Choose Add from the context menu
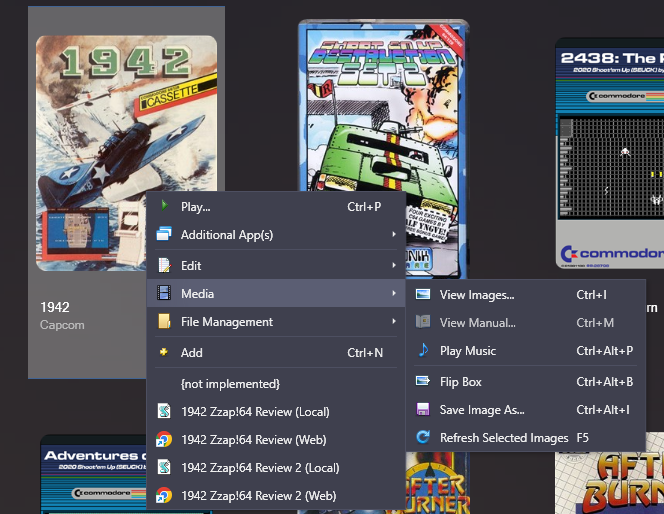The height and width of the screenshot is (514, 664). (276, 352)
